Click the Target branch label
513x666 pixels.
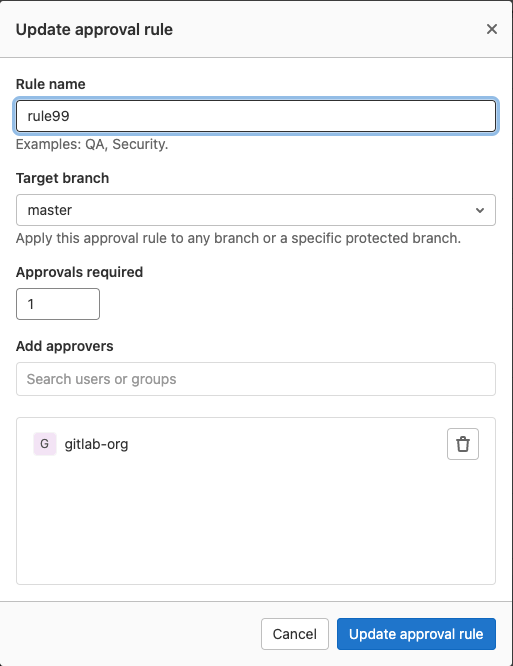pyautogui.click(x=62, y=178)
